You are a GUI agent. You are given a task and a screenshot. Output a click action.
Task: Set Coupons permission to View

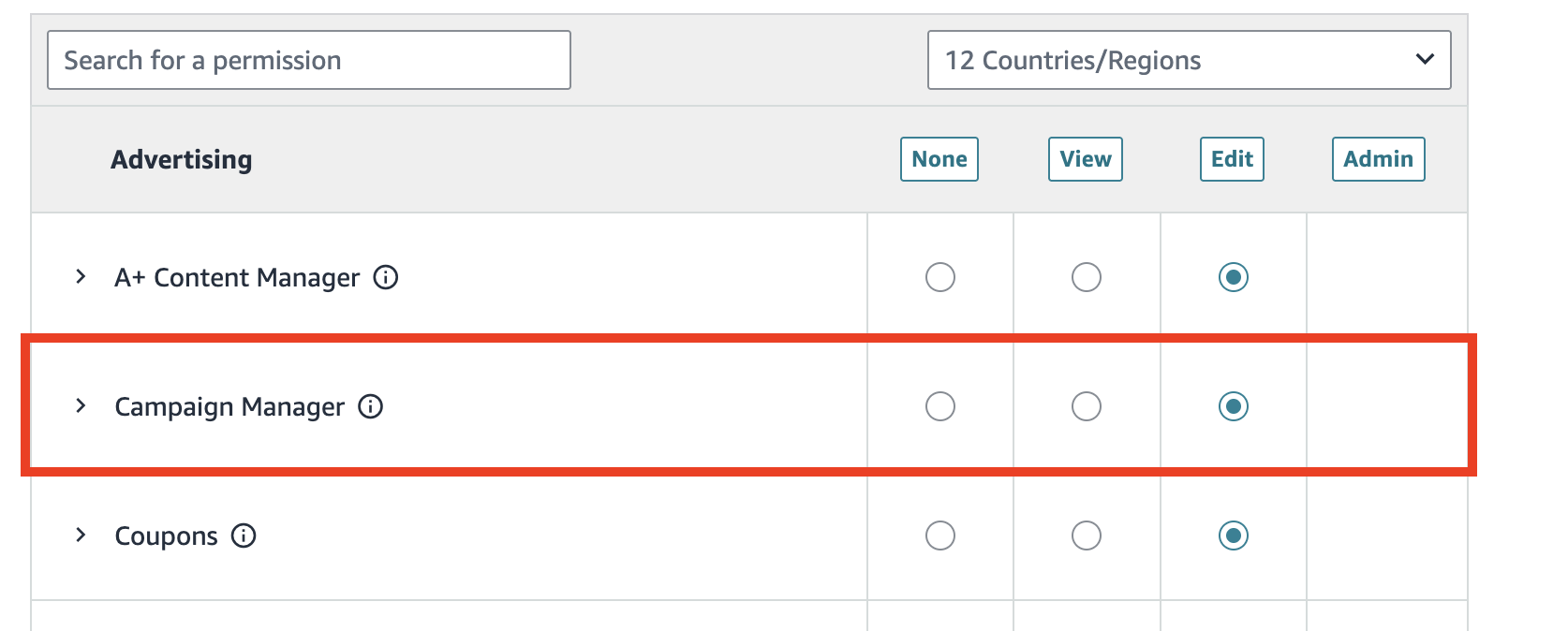[1086, 536]
